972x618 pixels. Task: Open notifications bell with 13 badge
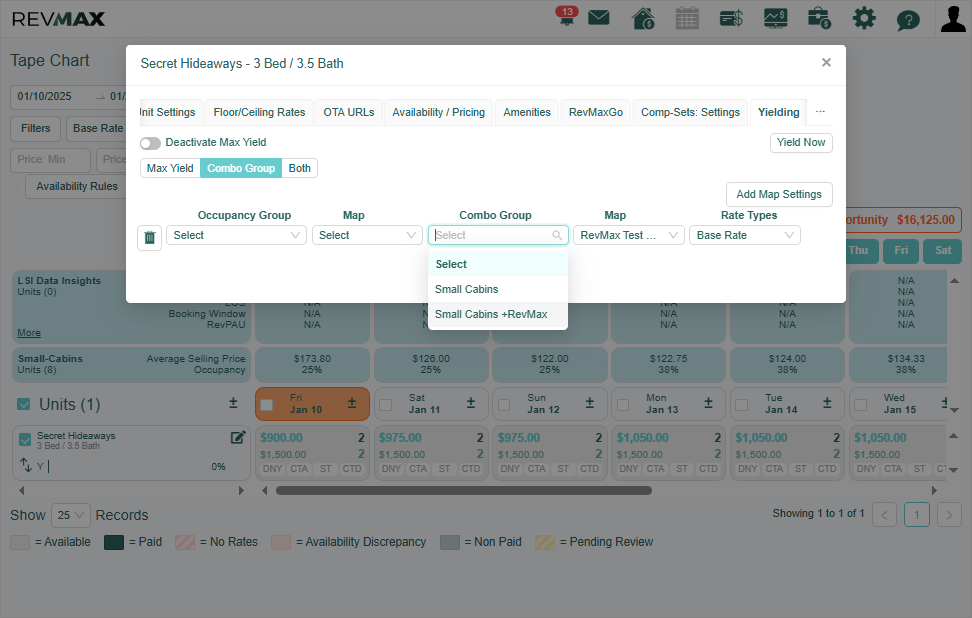(x=566, y=16)
